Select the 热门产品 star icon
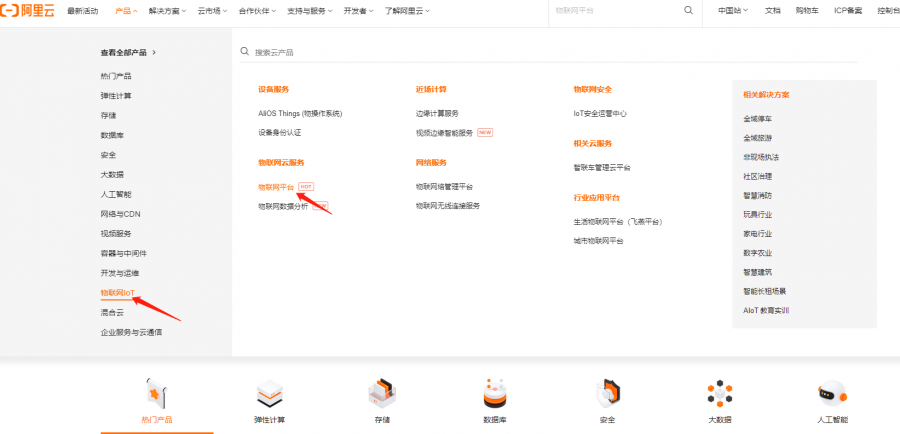 pos(156,393)
